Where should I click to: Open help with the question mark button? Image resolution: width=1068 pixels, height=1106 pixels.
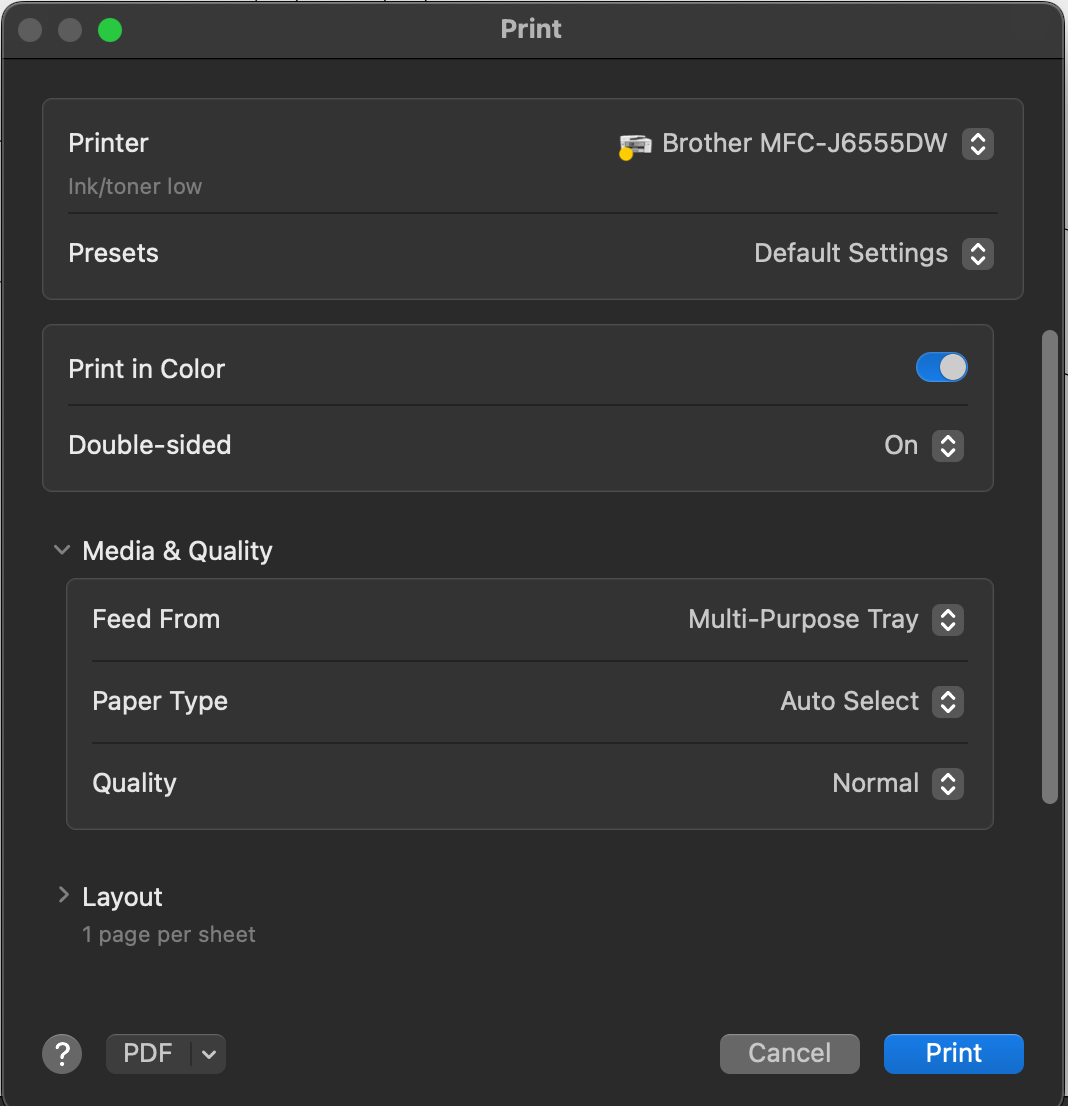point(61,1053)
